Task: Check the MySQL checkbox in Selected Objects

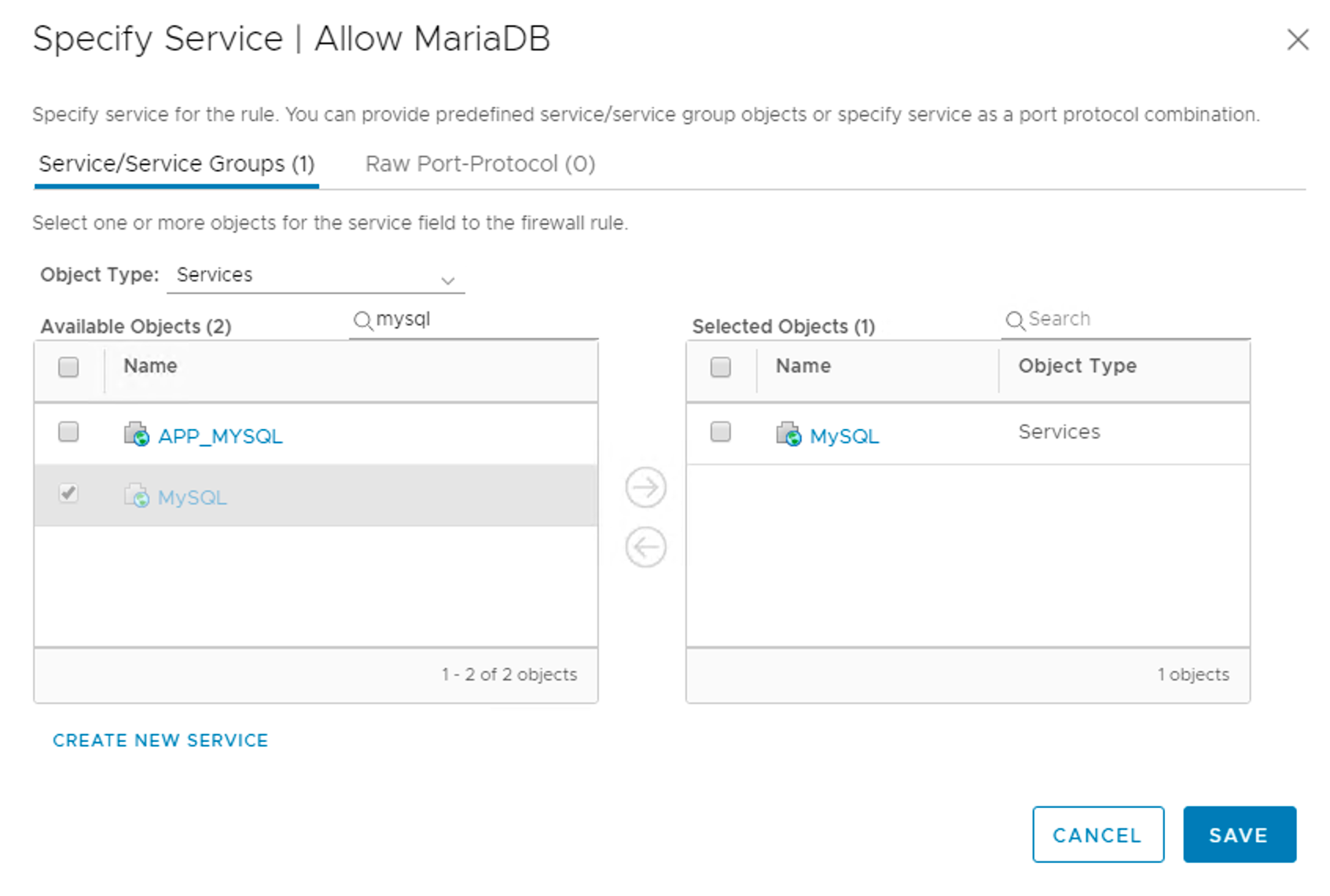Action: coord(720,431)
